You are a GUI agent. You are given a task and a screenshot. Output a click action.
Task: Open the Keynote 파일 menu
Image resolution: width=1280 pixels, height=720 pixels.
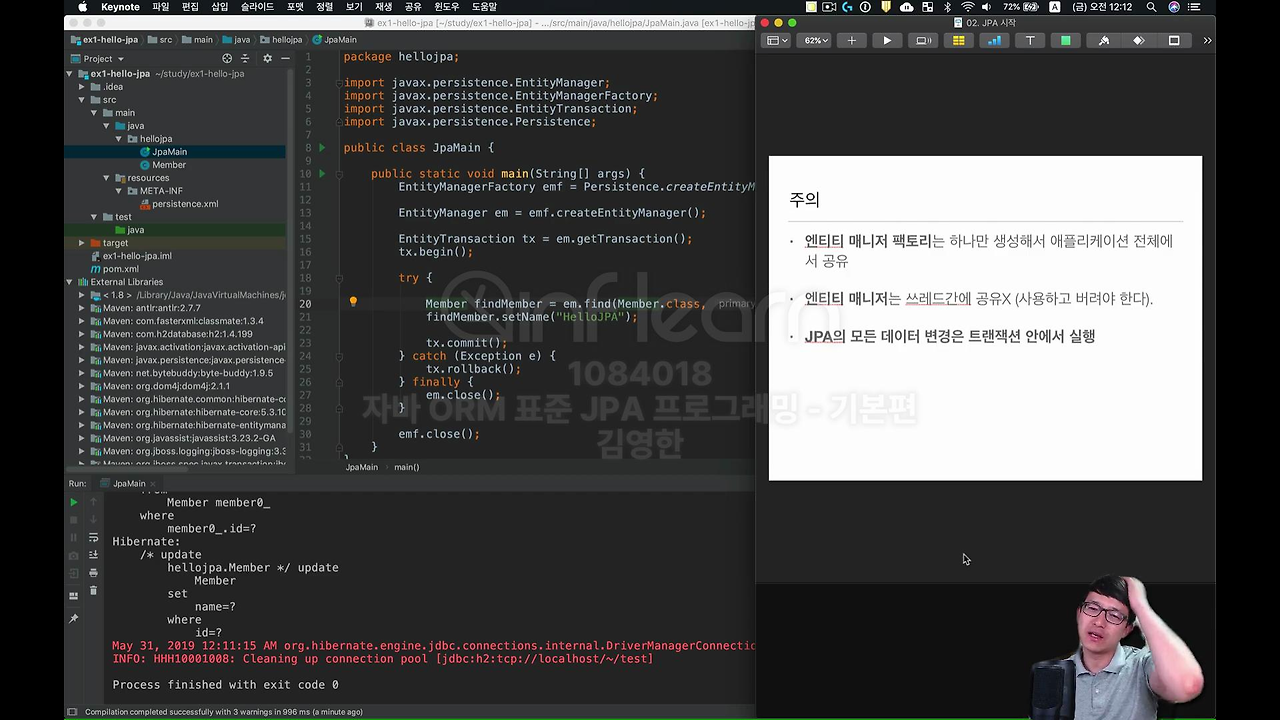coord(160,7)
